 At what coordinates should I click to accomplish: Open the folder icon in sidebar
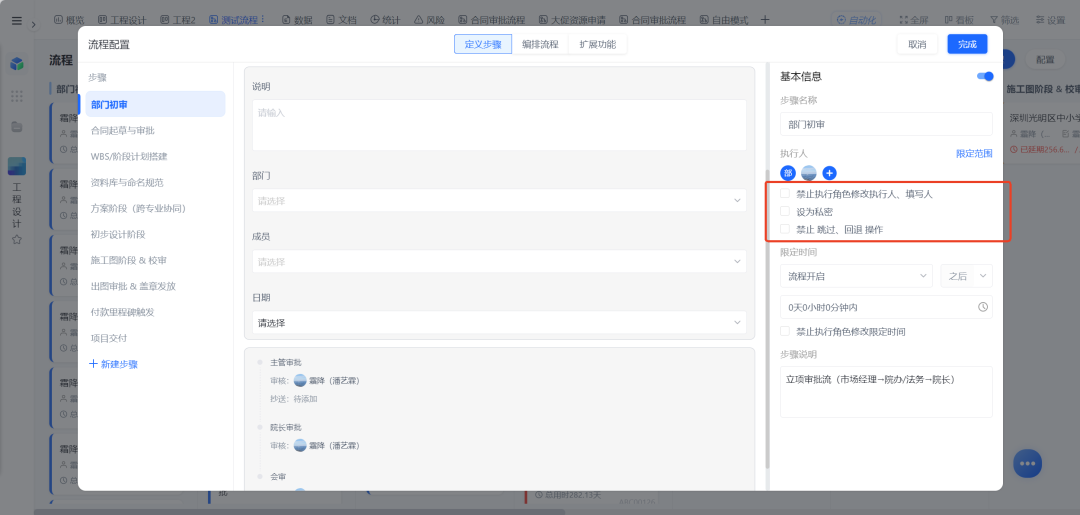(17, 127)
